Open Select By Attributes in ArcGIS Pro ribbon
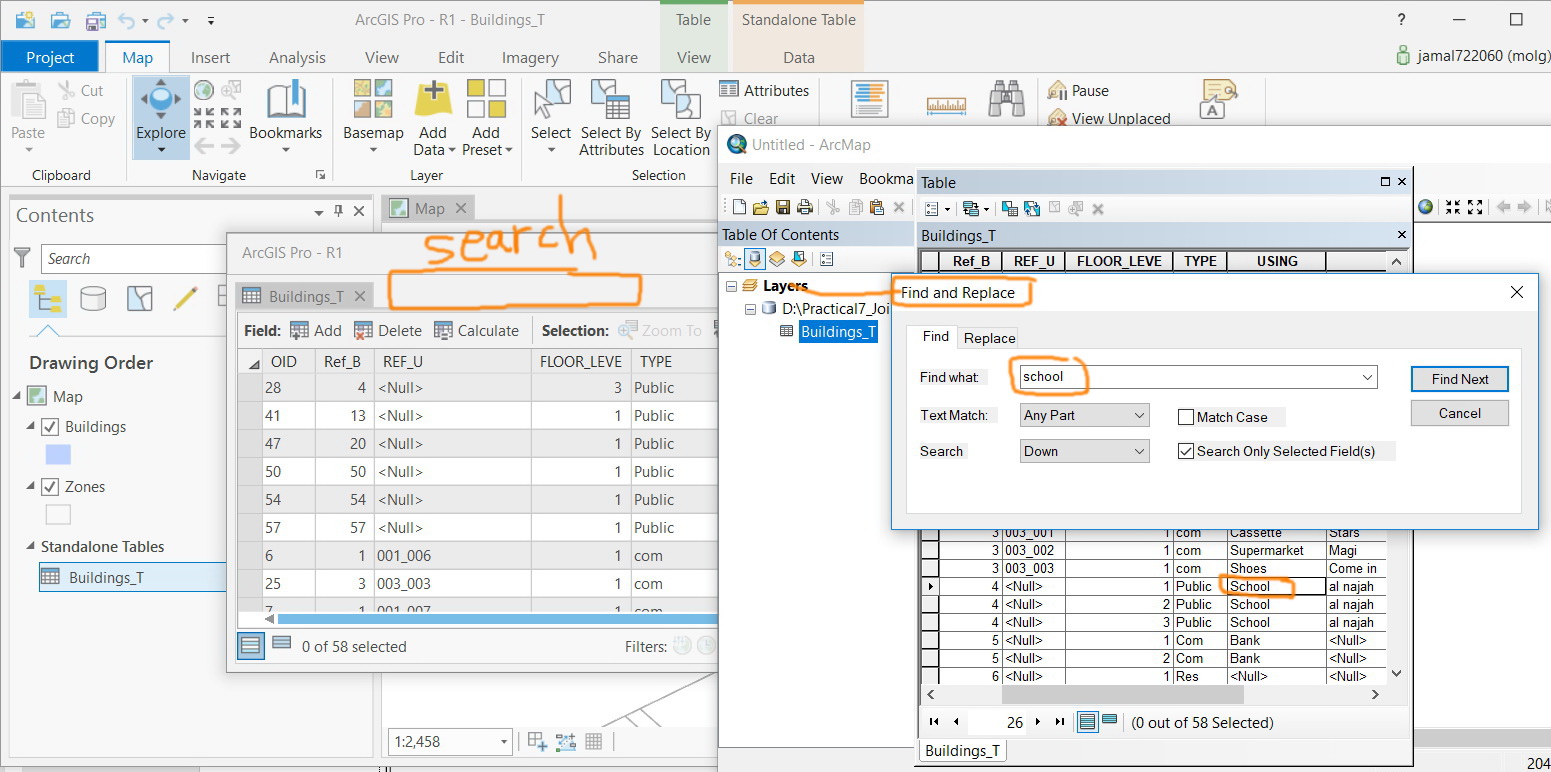1551x772 pixels. pyautogui.click(x=611, y=117)
